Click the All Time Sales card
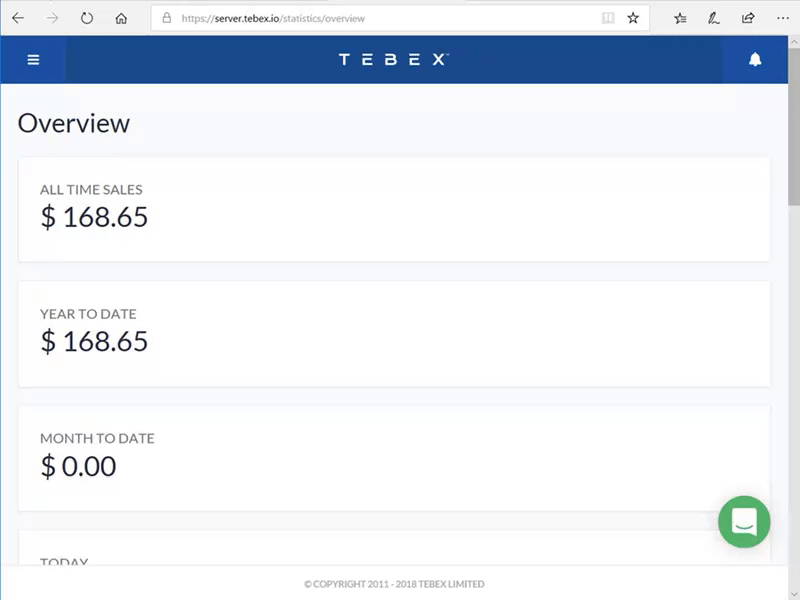 click(394, 209)
